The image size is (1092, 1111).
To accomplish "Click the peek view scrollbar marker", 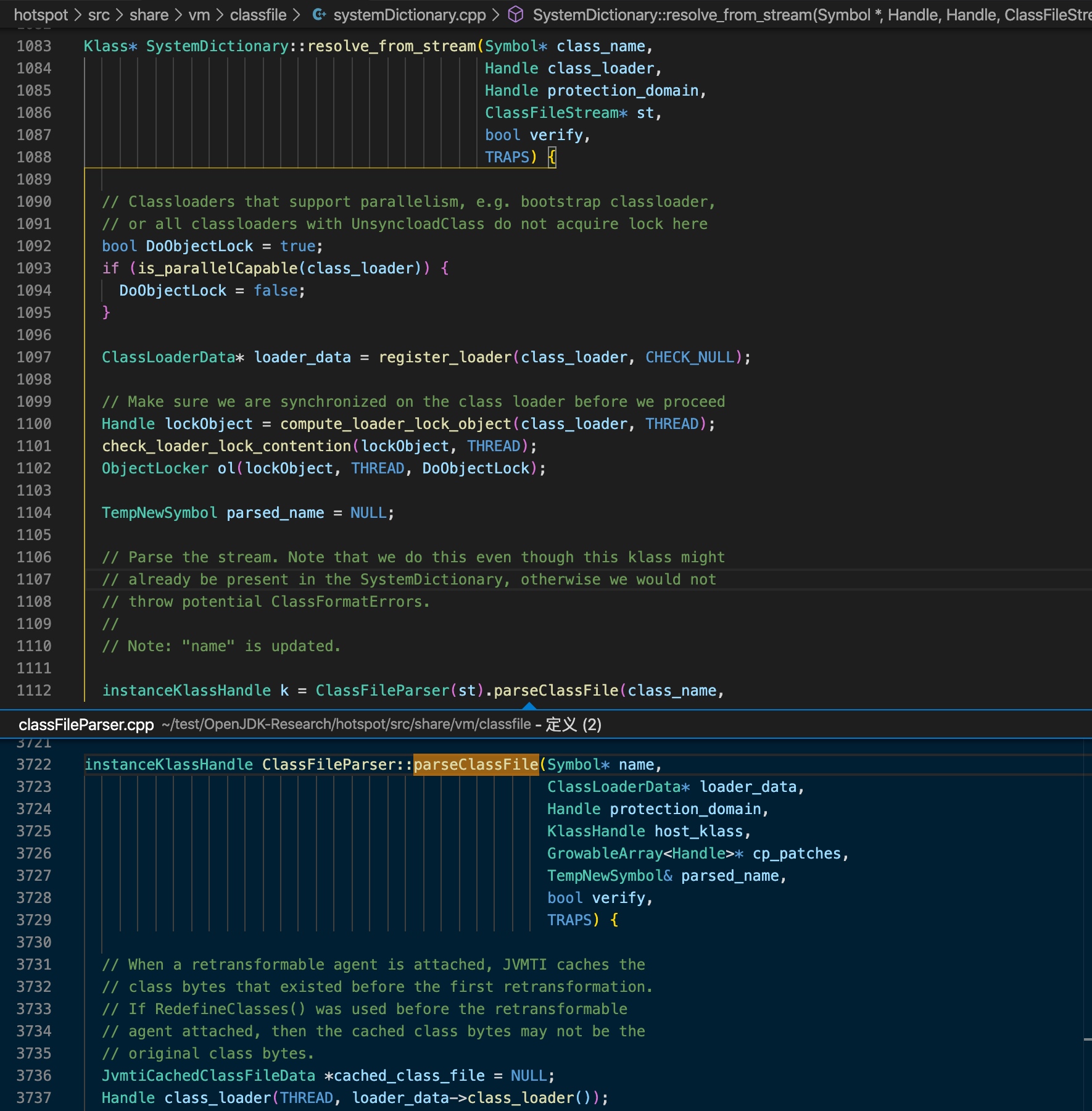I will click(1088, 1039).
